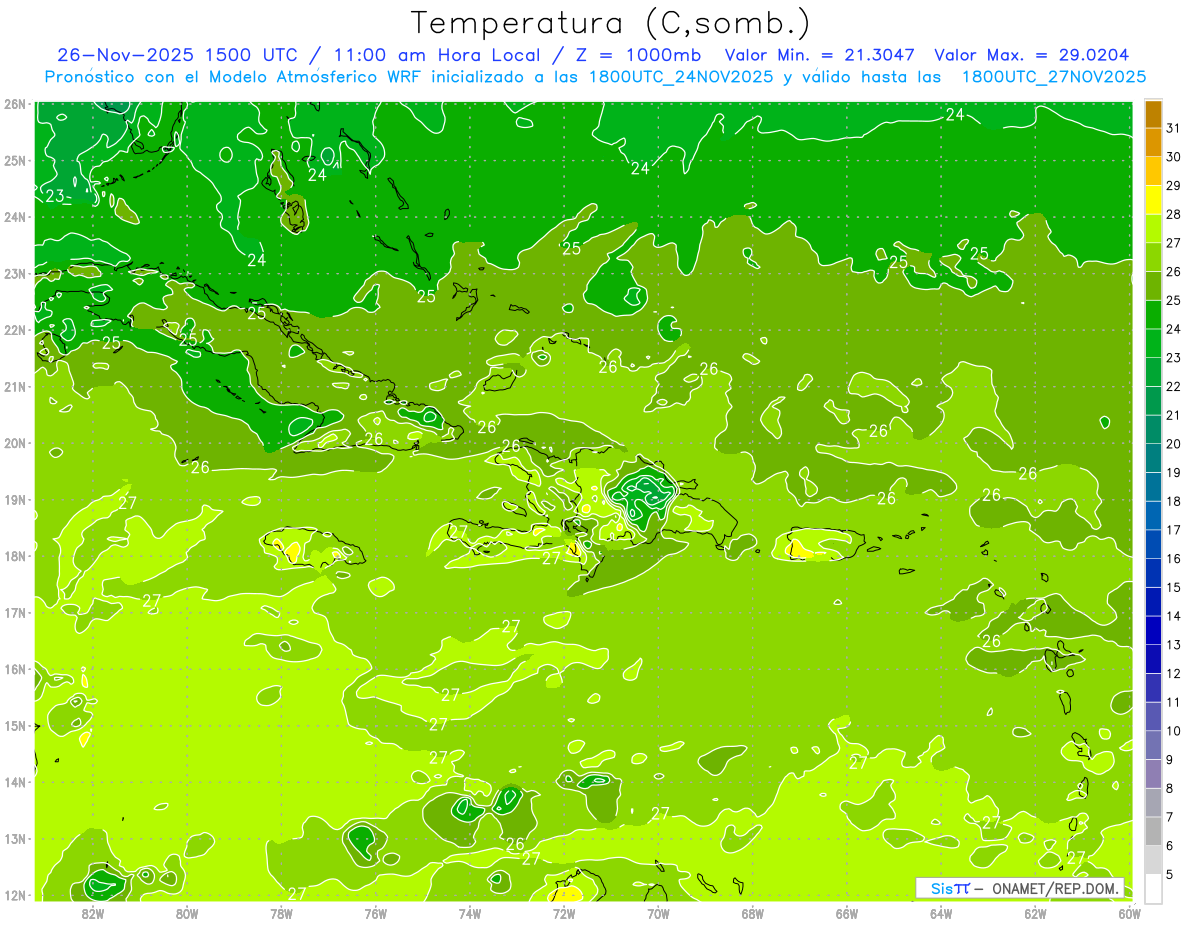The image size is (1200, 927).
Task: Click the 19N latitude axis label
Action: click(14, 499)
